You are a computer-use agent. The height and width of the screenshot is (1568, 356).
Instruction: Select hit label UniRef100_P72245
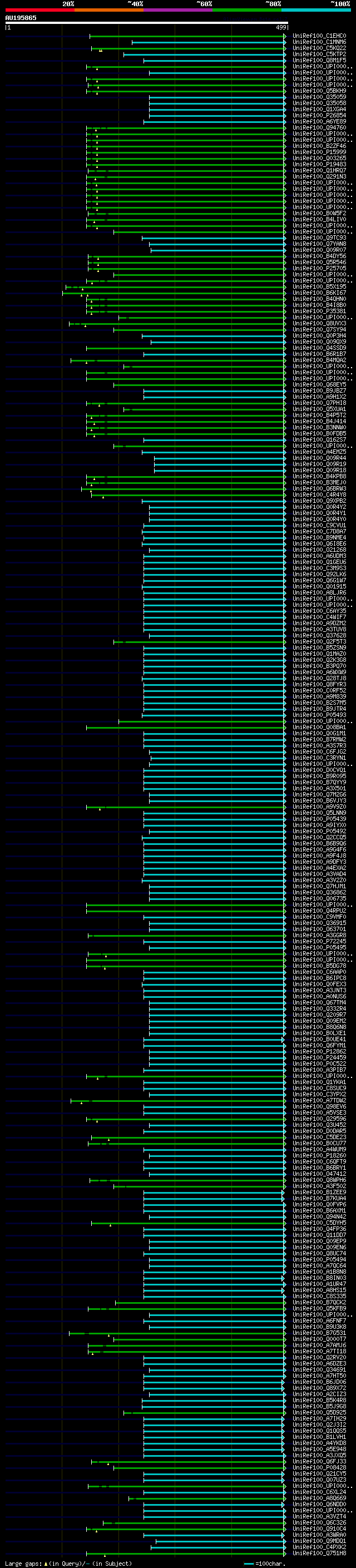pos(319,941)
